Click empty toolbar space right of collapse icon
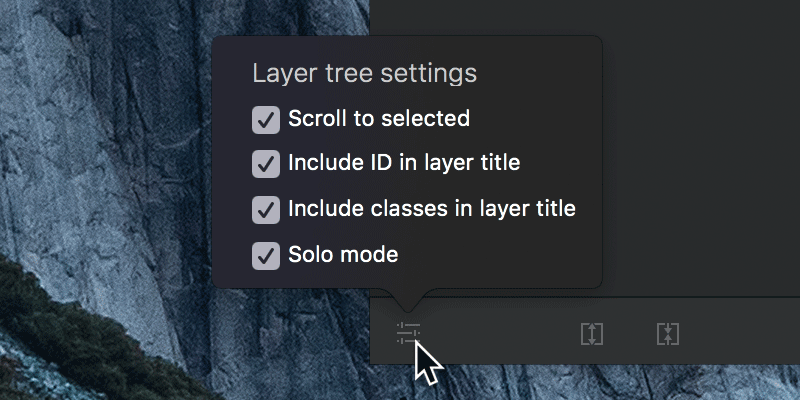Viewport: 800px width, 400px height. click(x=740, y=333)
